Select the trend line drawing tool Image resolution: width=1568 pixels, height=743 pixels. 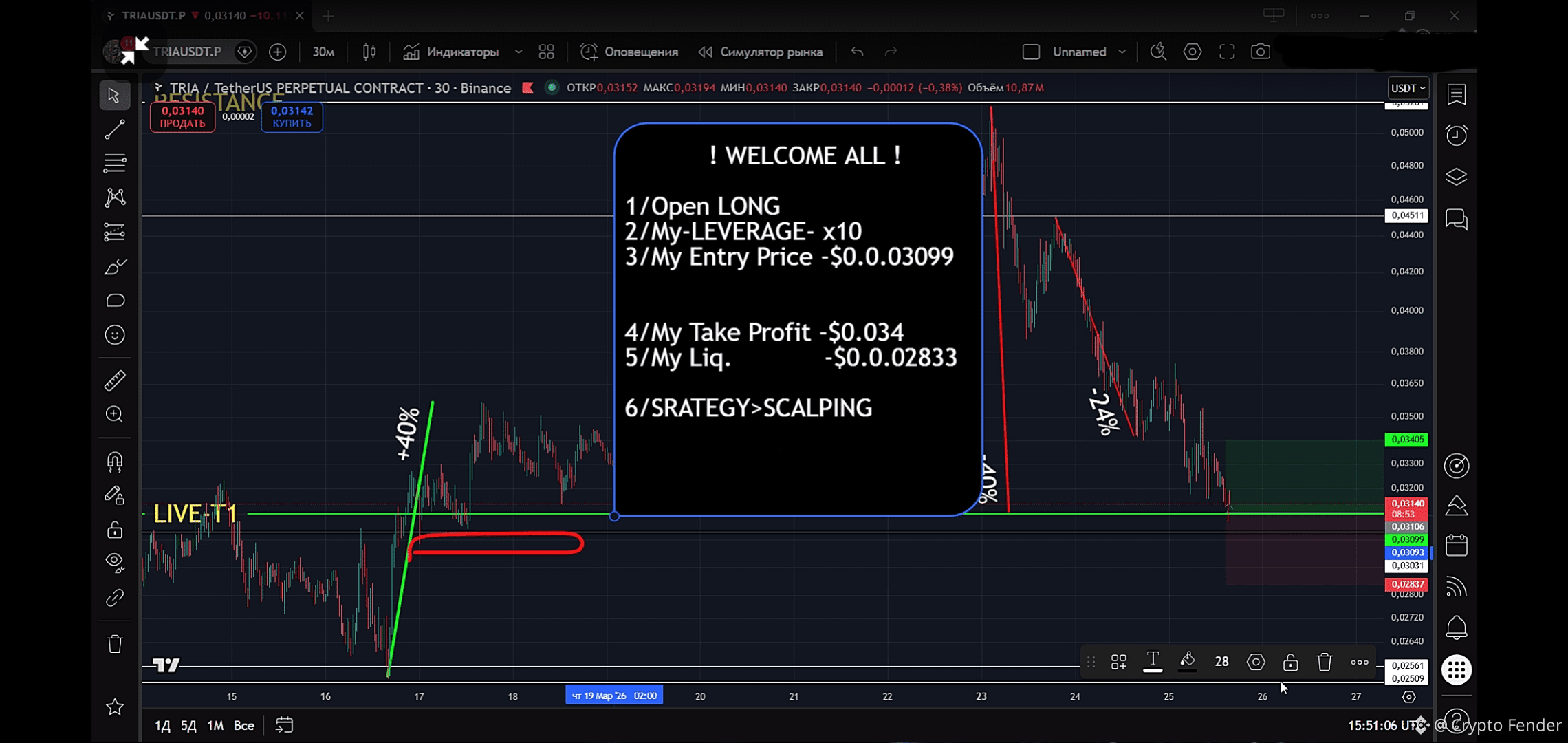[114, 129]
